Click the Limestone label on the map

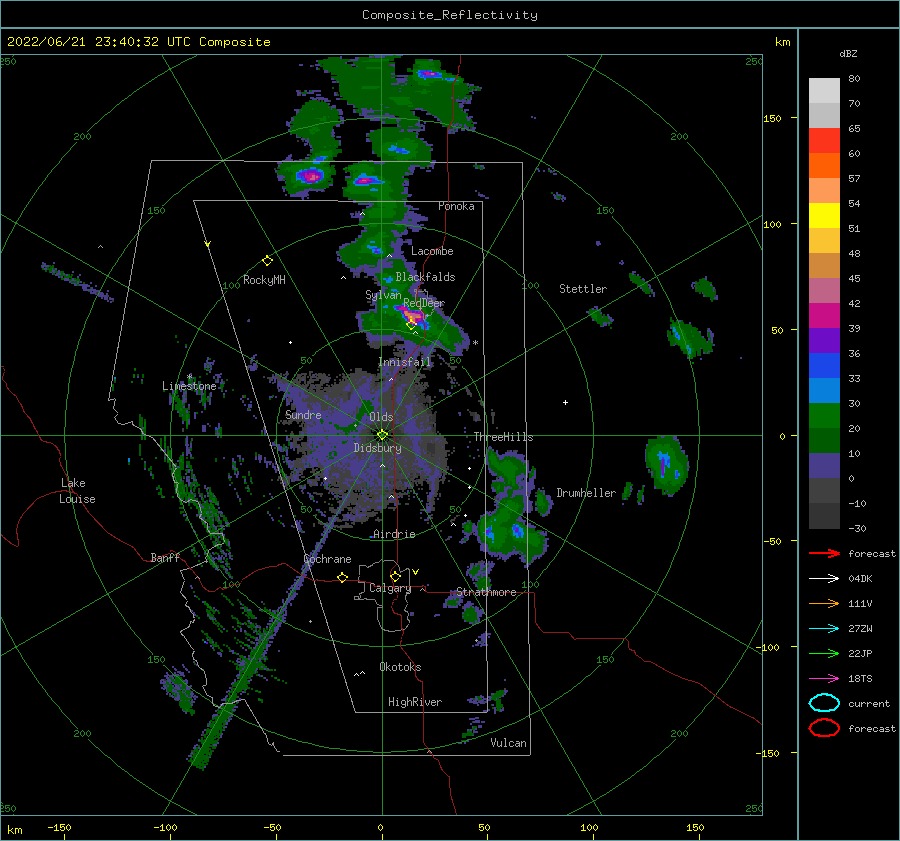point(189,386)
